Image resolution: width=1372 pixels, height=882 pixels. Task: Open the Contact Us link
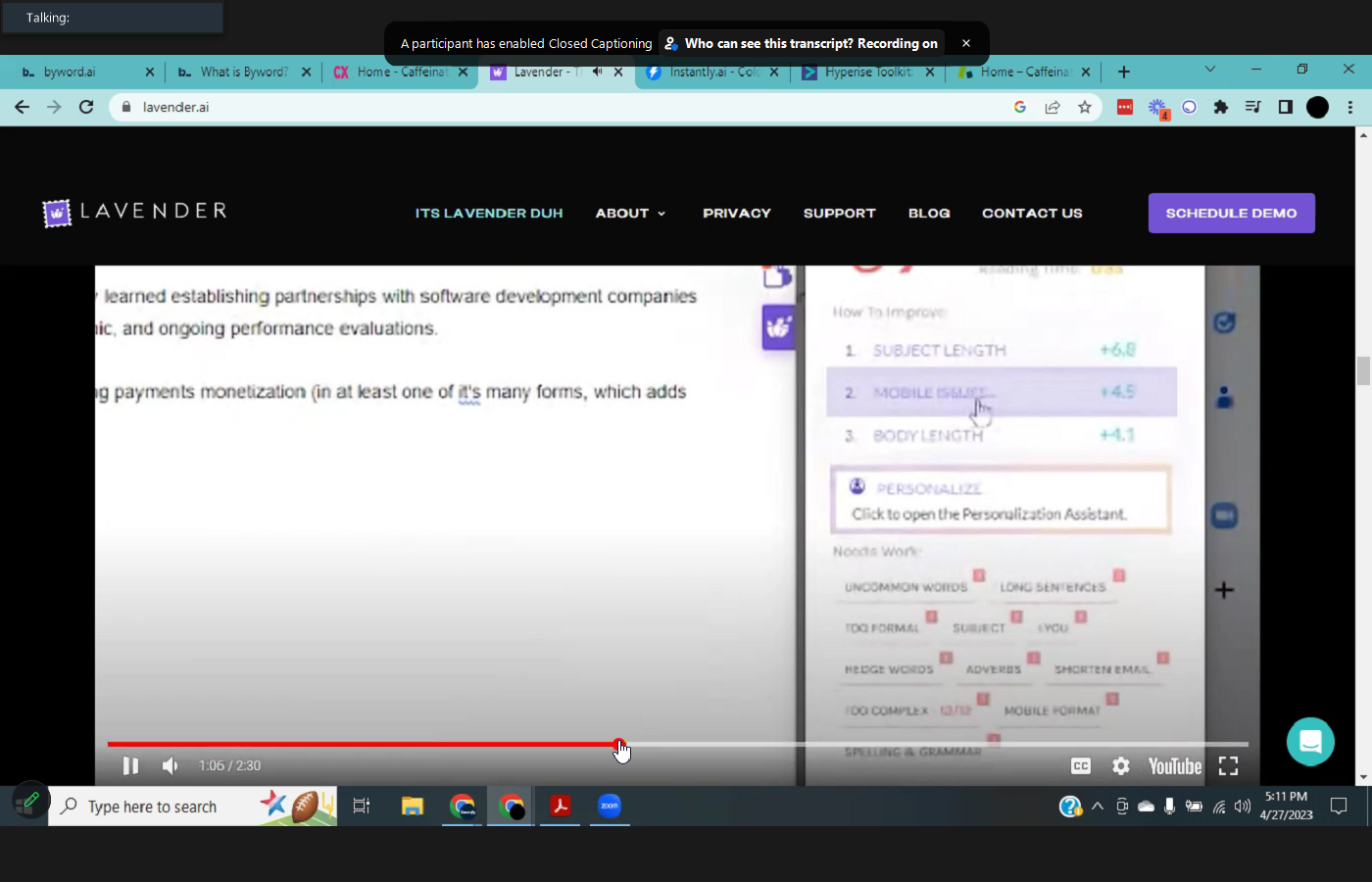[x=1032, y=213]
